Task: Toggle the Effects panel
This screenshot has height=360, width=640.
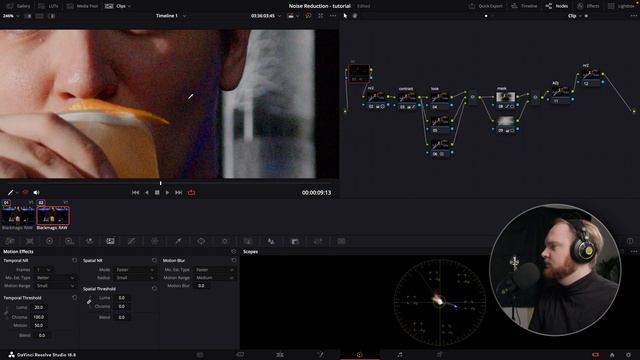Action: (588, 6)
